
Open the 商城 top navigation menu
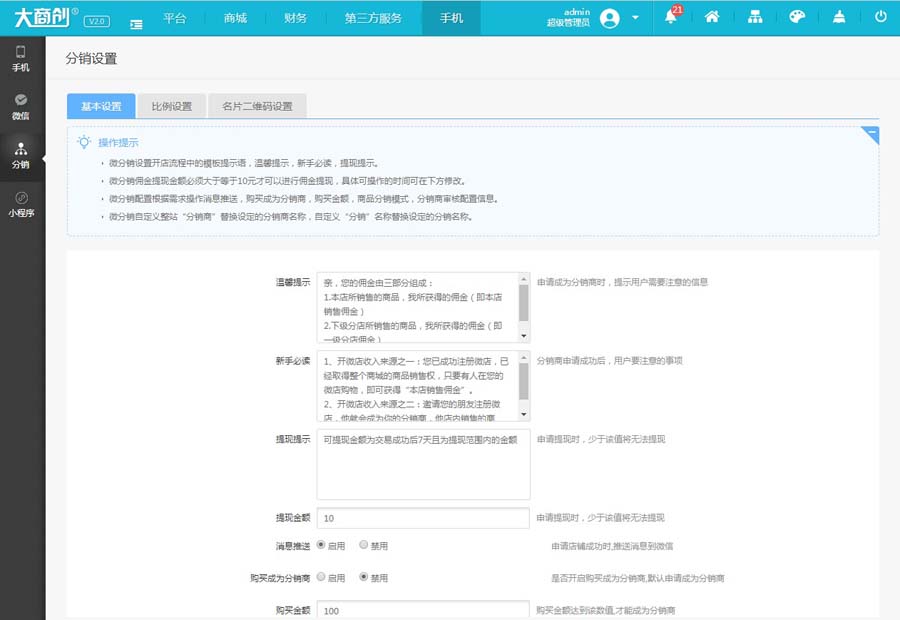coord(235,18)
